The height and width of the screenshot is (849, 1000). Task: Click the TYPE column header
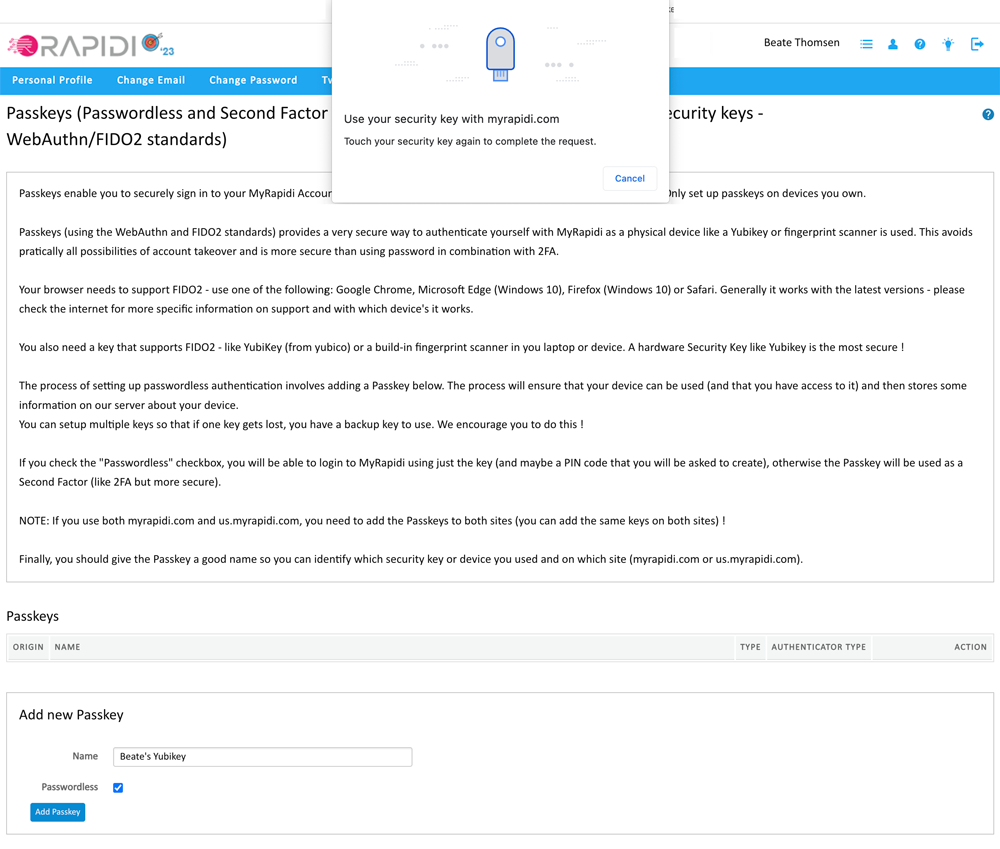pos(750,647)
